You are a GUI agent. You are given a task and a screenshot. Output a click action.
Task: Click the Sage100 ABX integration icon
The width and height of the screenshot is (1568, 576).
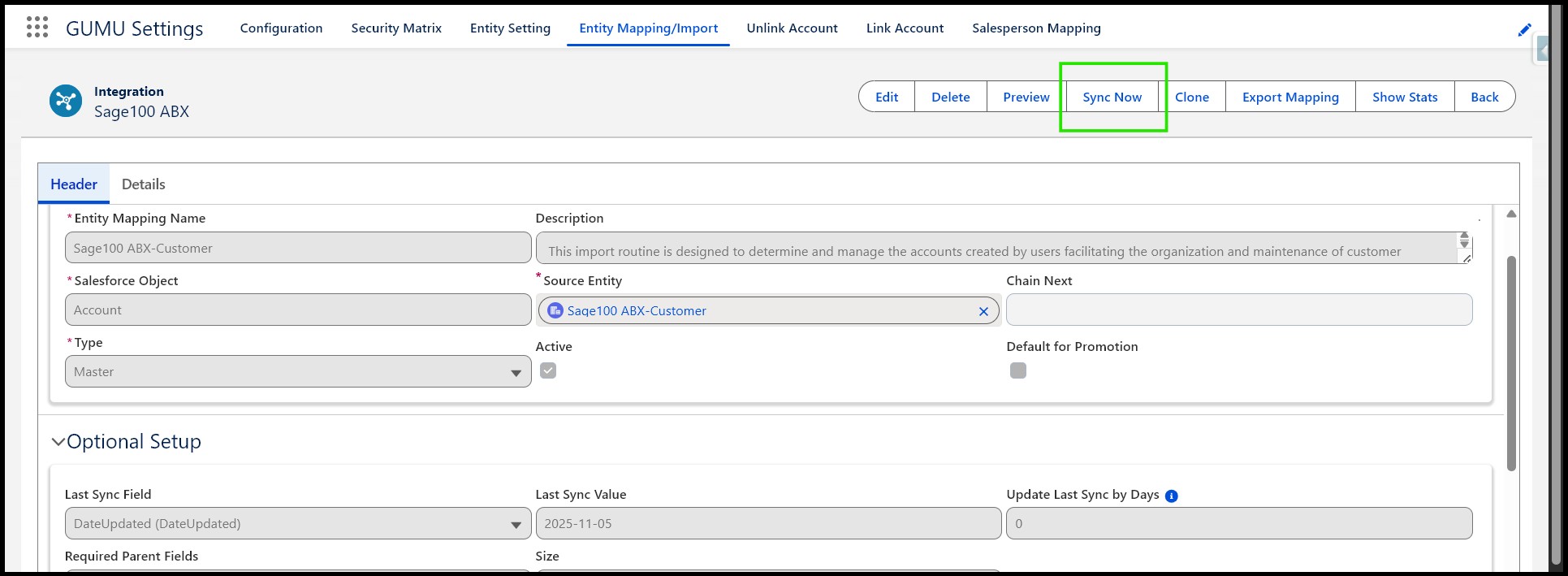coord(66,102)
